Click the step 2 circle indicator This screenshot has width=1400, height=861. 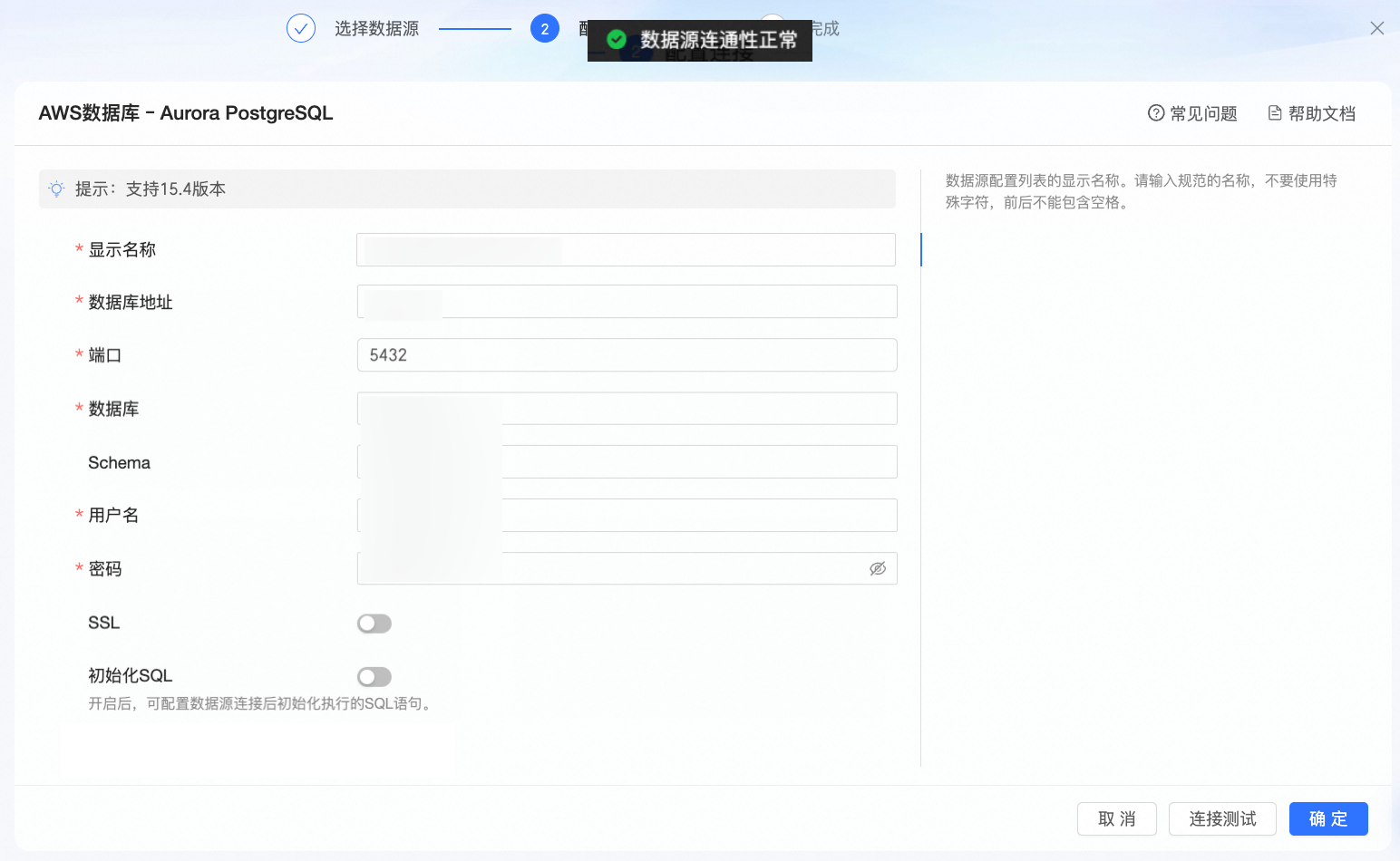544,29
